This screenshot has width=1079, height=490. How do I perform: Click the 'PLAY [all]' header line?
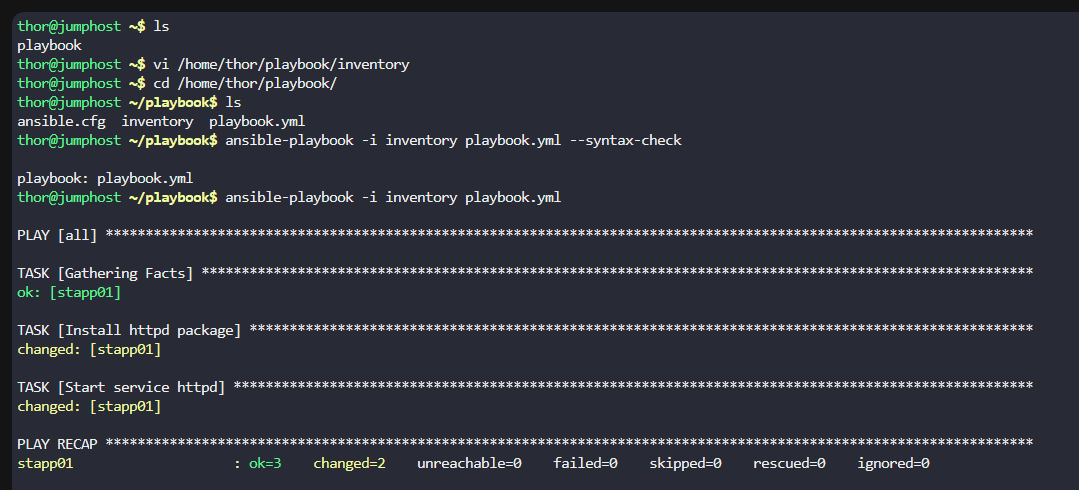(525, 235)
